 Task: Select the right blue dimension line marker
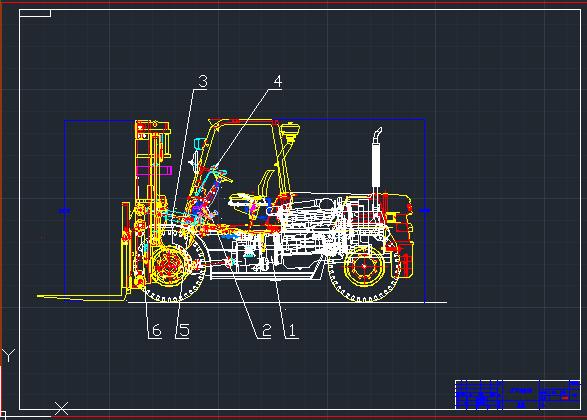click(x=425, y=210)
